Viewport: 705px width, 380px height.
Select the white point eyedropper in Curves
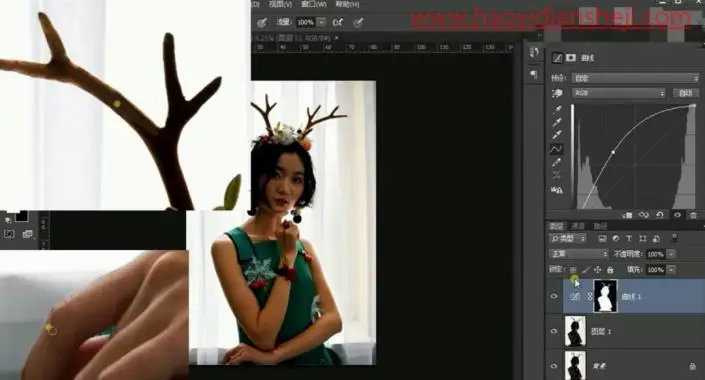click(x=558, y=135)
